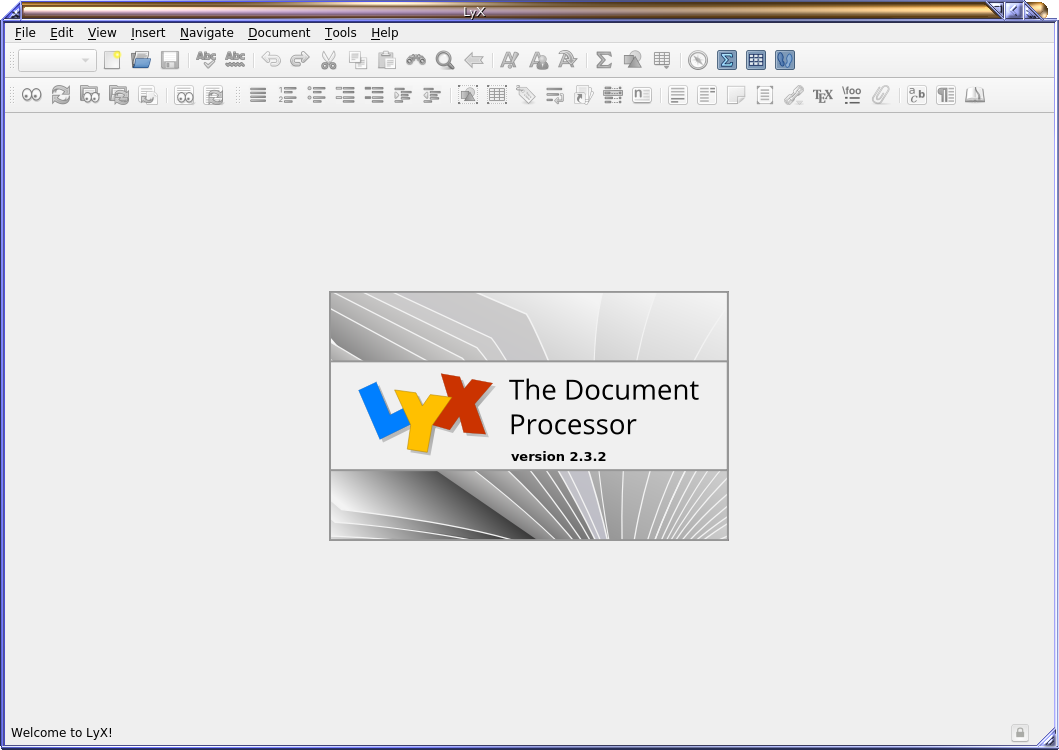This screenshot has height=750, width=1059.
Task: Copy selection using the copy icon
Action: (x=358, y=60)
